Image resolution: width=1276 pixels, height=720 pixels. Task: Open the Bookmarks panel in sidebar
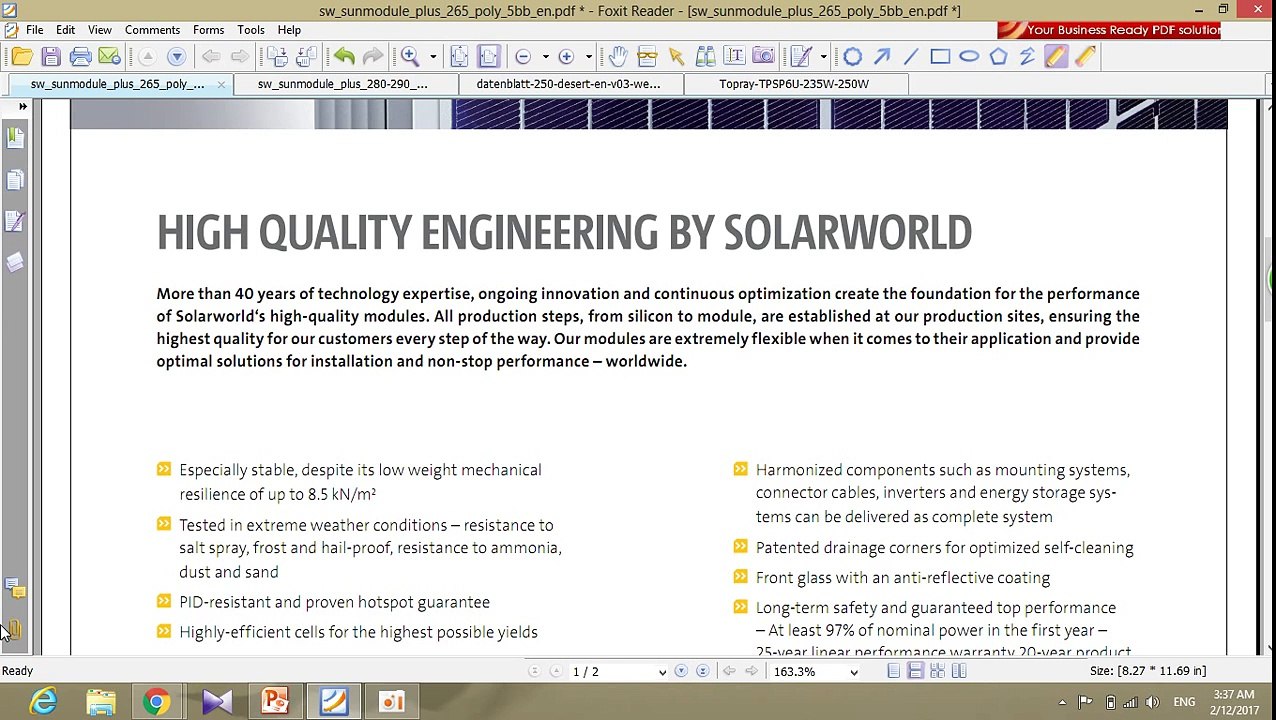tap(15, 136)
